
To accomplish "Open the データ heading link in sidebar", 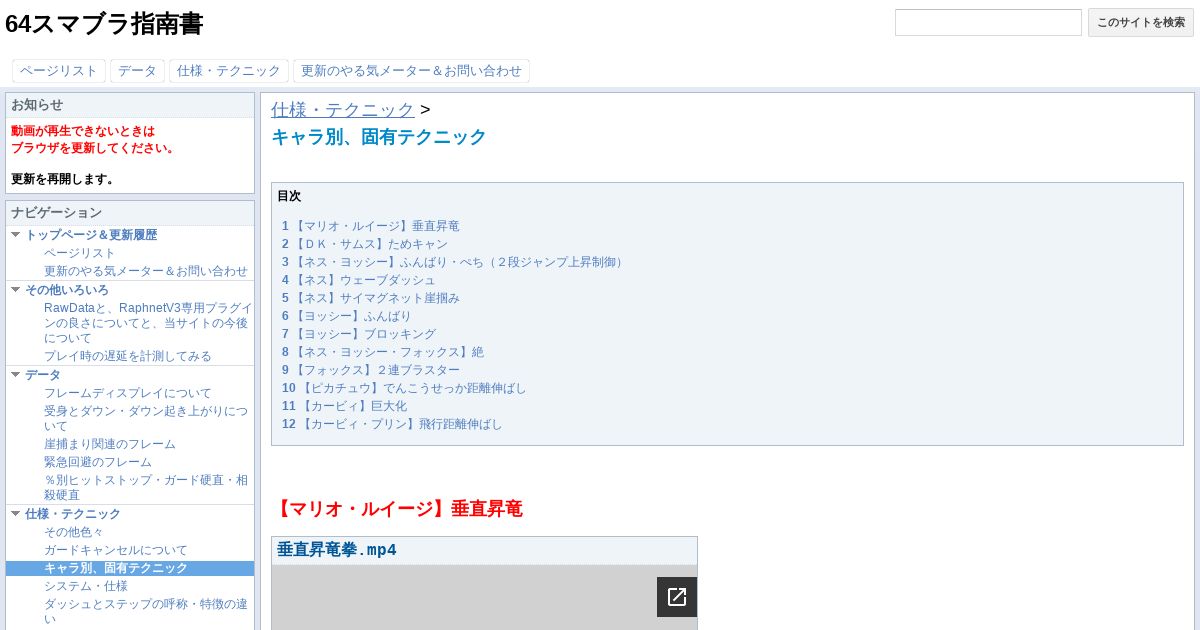I will (43, 375).
